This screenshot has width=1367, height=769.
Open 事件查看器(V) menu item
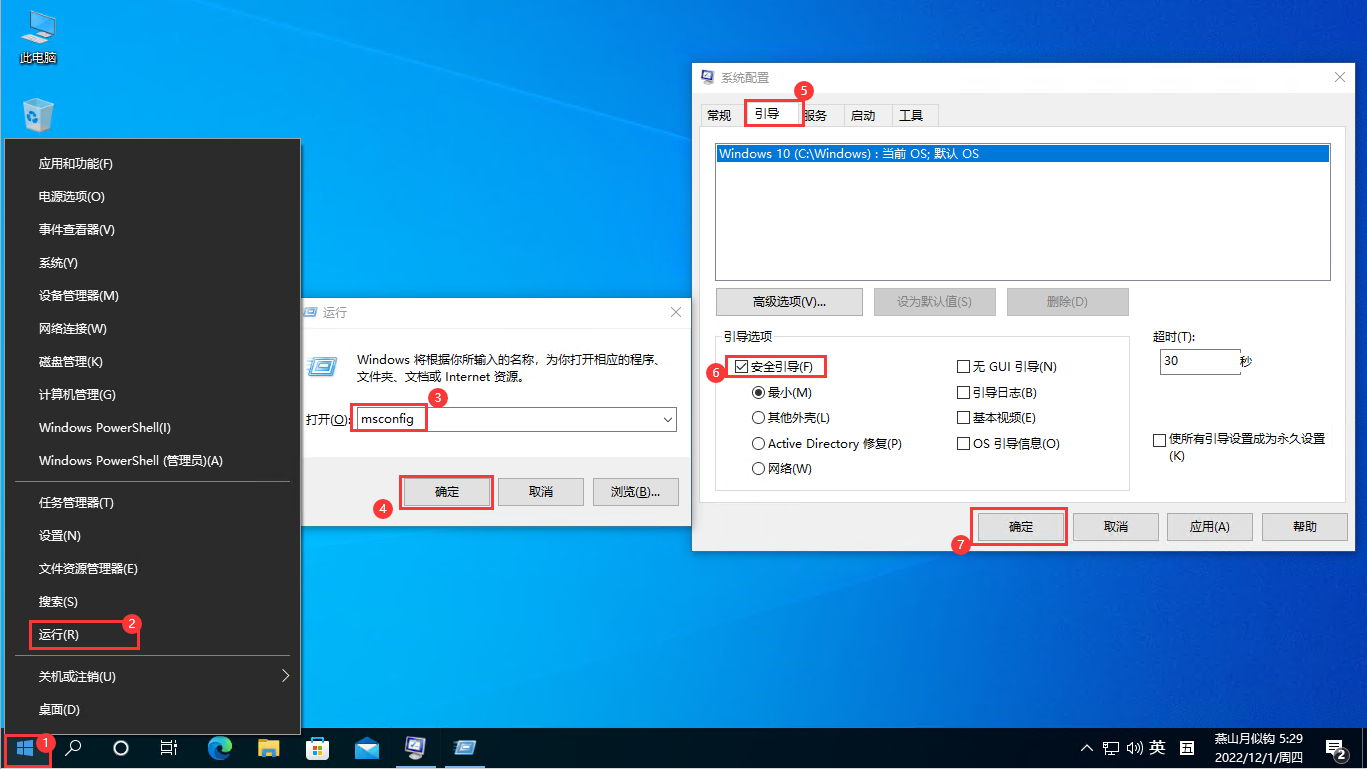point(152,230)
